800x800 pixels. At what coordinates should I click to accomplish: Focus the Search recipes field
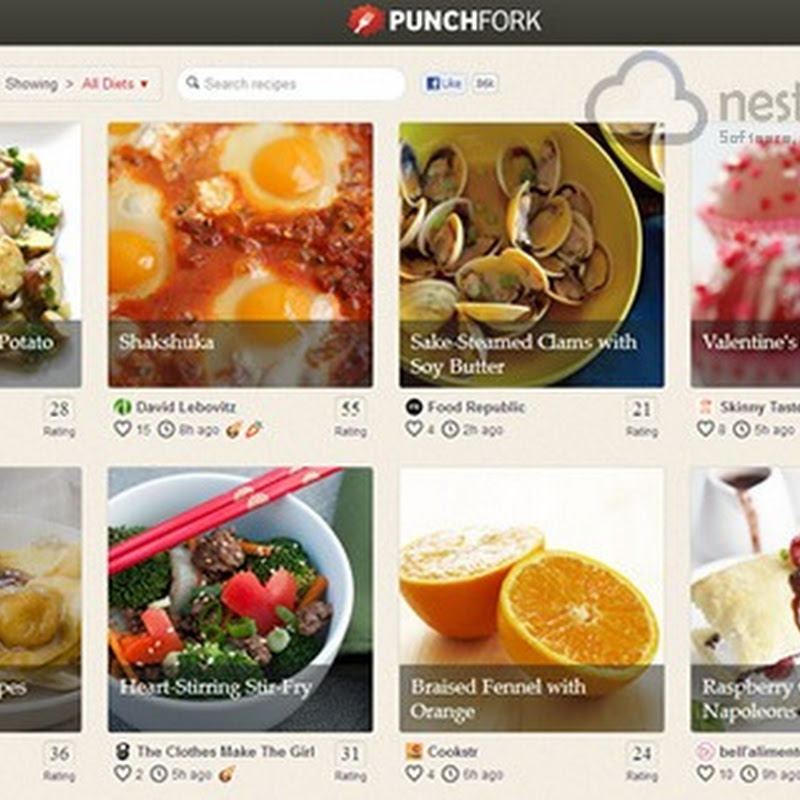point(291,83)
